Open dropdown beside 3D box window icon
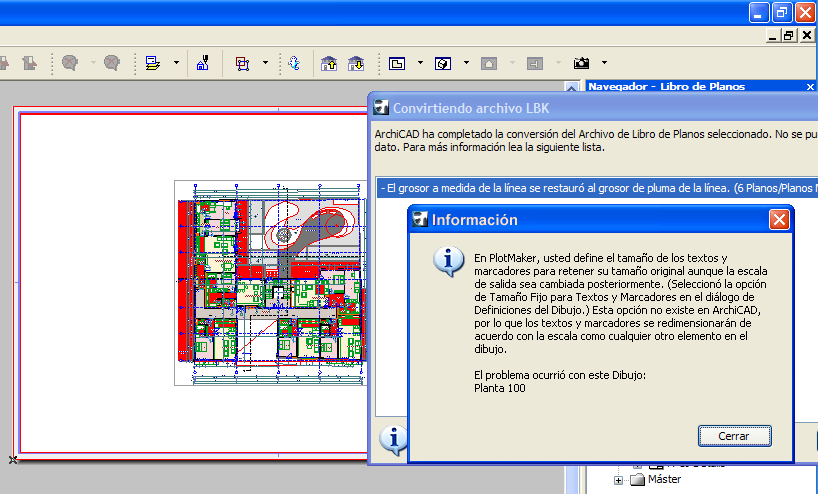Screen dimensions: 818x494 tap(466, 63)
